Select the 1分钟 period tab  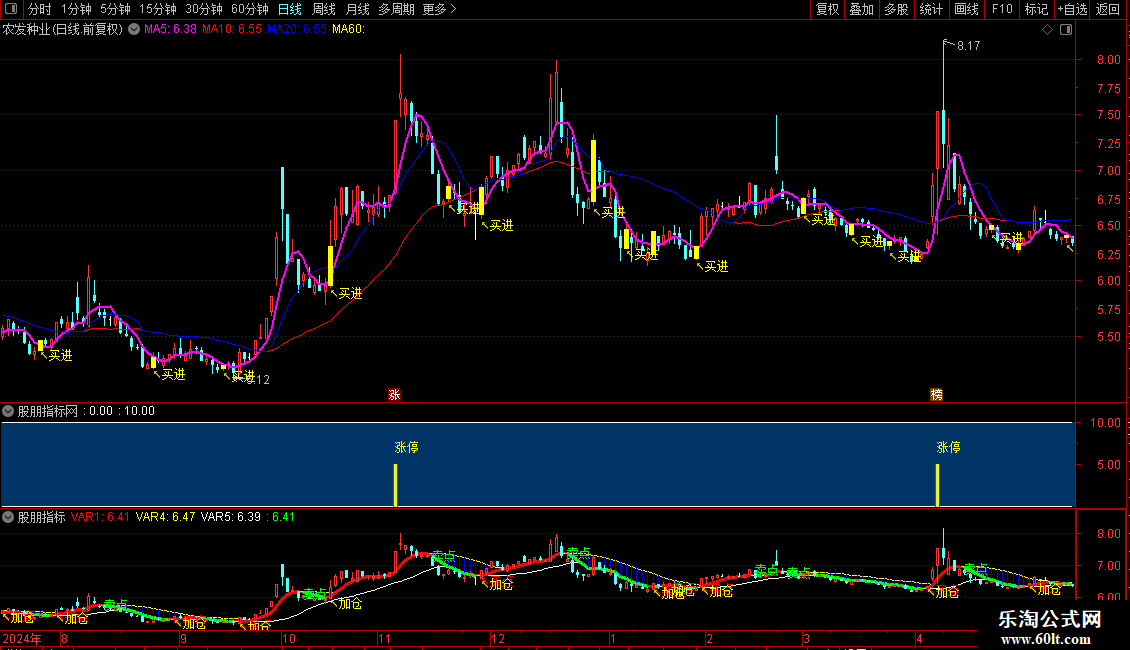click(76, 9)
